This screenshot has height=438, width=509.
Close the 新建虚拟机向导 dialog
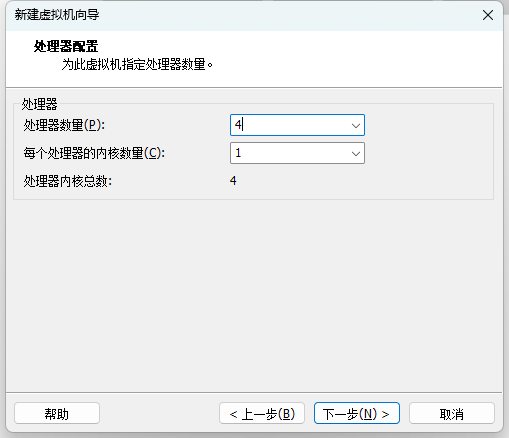488,15
